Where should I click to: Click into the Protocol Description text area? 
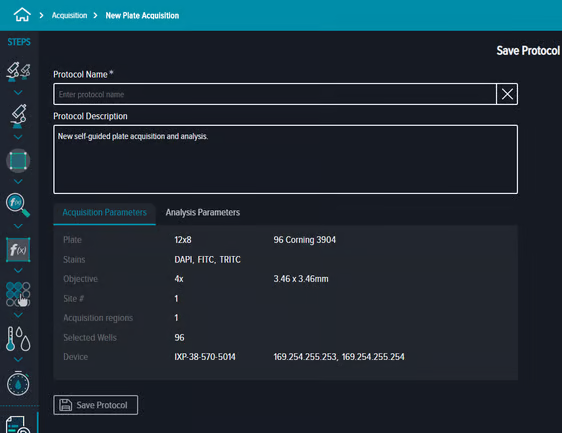[x=285, y=159]
